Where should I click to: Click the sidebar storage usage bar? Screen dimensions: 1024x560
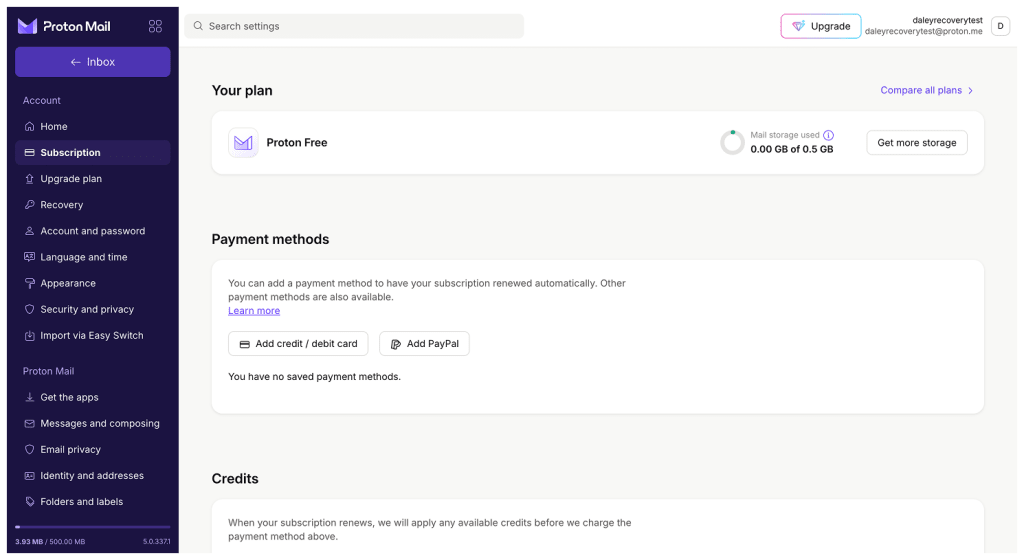click(93, 527)
